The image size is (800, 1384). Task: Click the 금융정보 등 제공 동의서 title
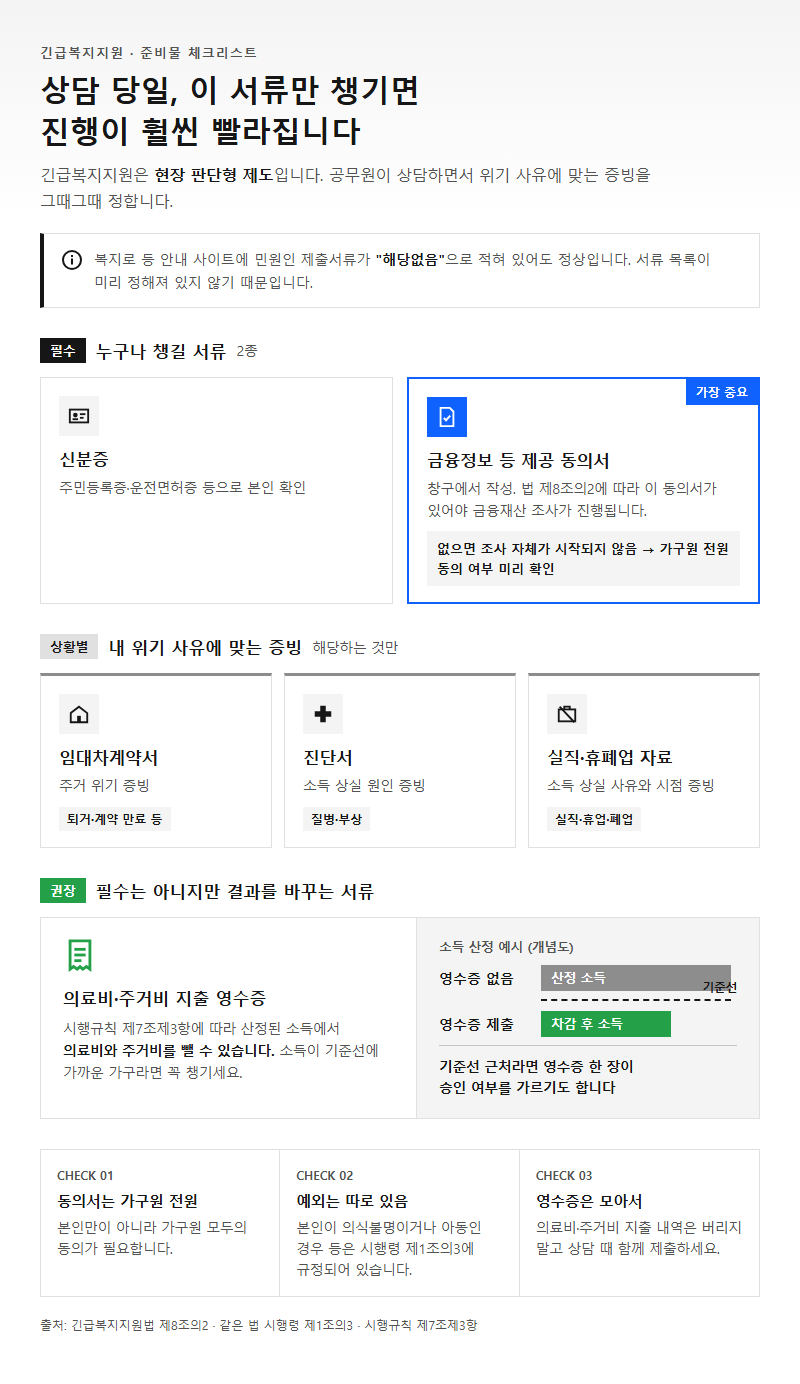[518, 461]
